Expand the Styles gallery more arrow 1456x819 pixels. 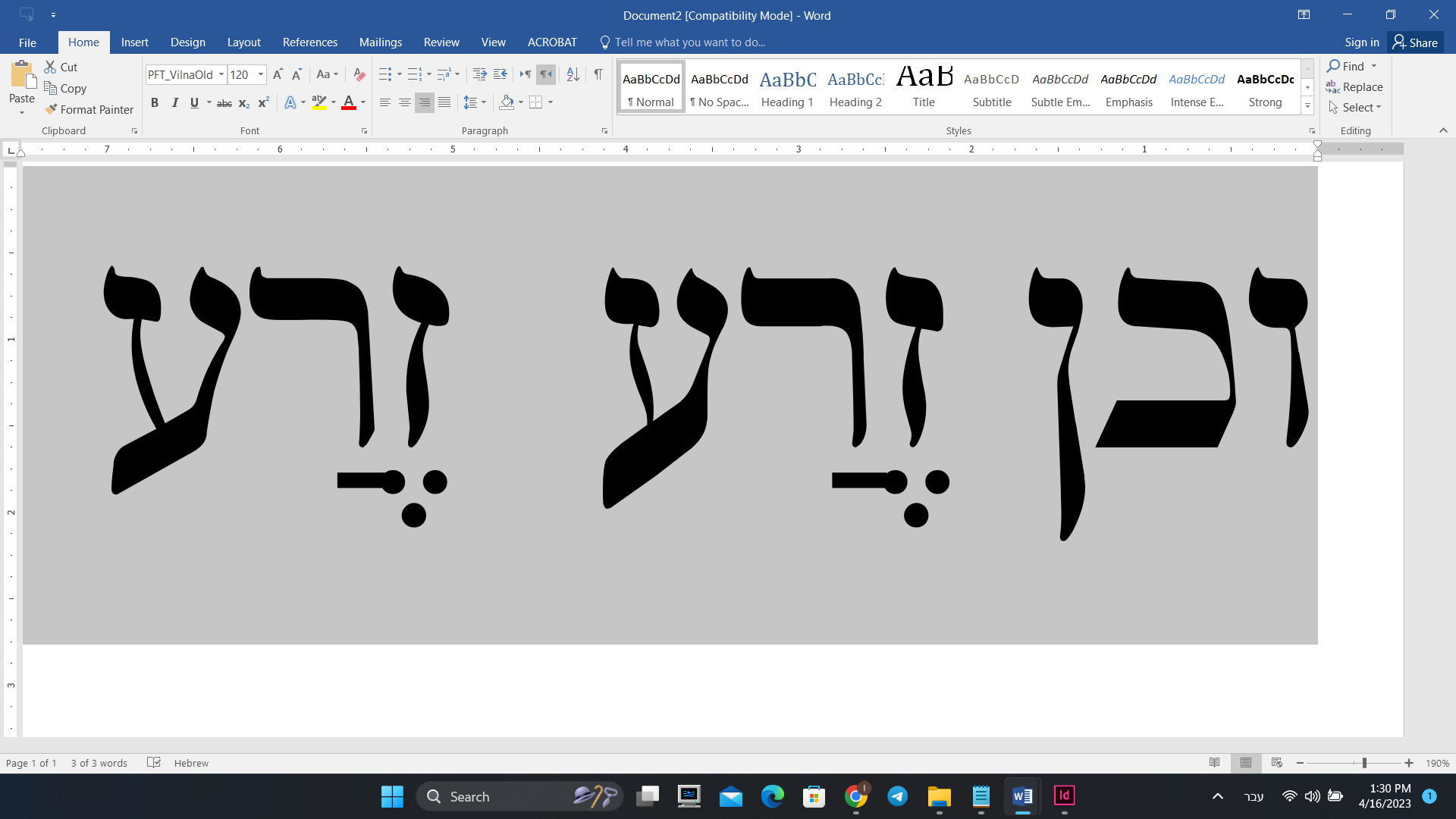coord(1307,107)
